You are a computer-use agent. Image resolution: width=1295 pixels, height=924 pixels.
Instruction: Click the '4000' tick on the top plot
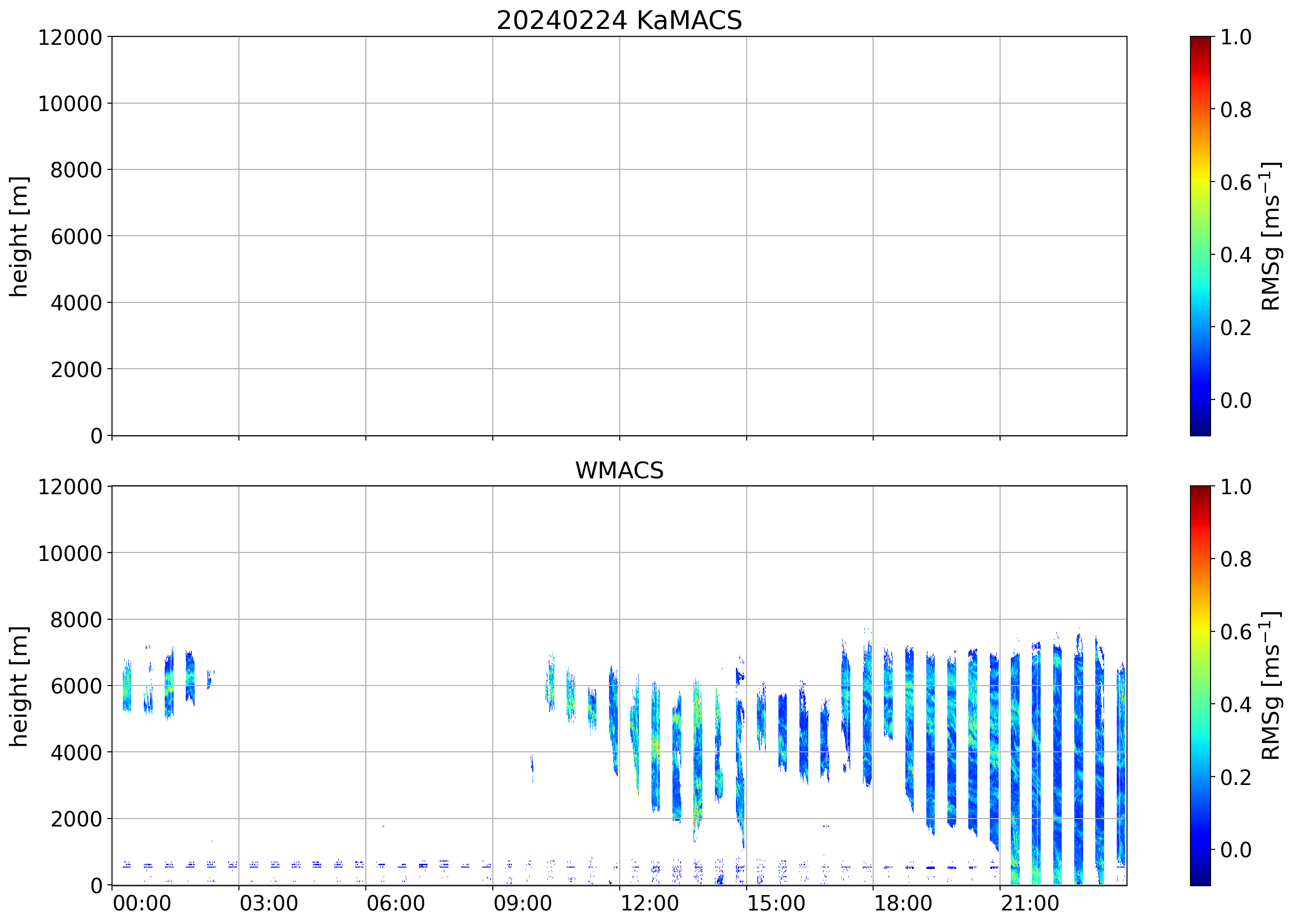tap(76, 303)
